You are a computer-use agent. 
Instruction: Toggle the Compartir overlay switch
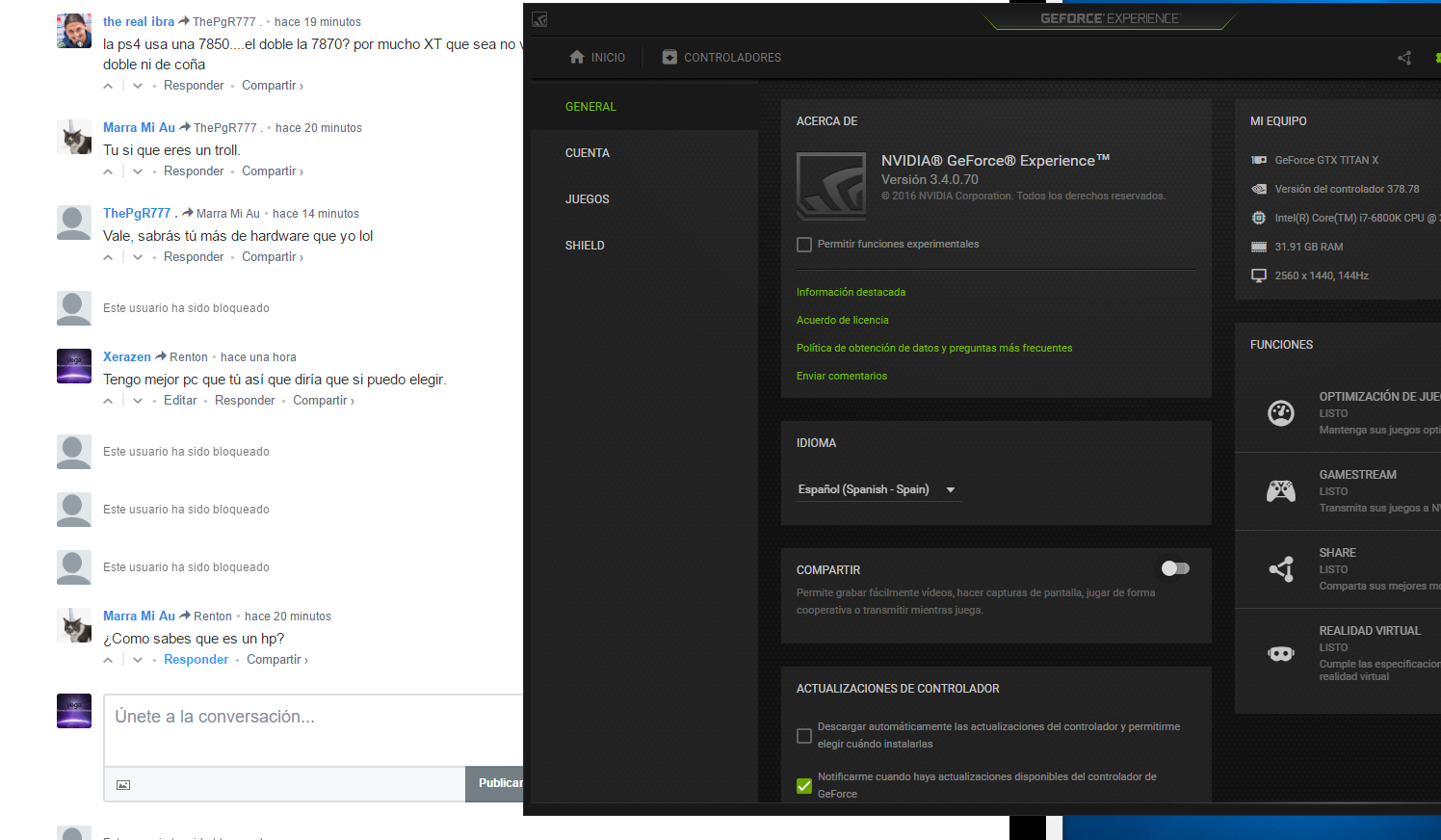(1175, 568)
